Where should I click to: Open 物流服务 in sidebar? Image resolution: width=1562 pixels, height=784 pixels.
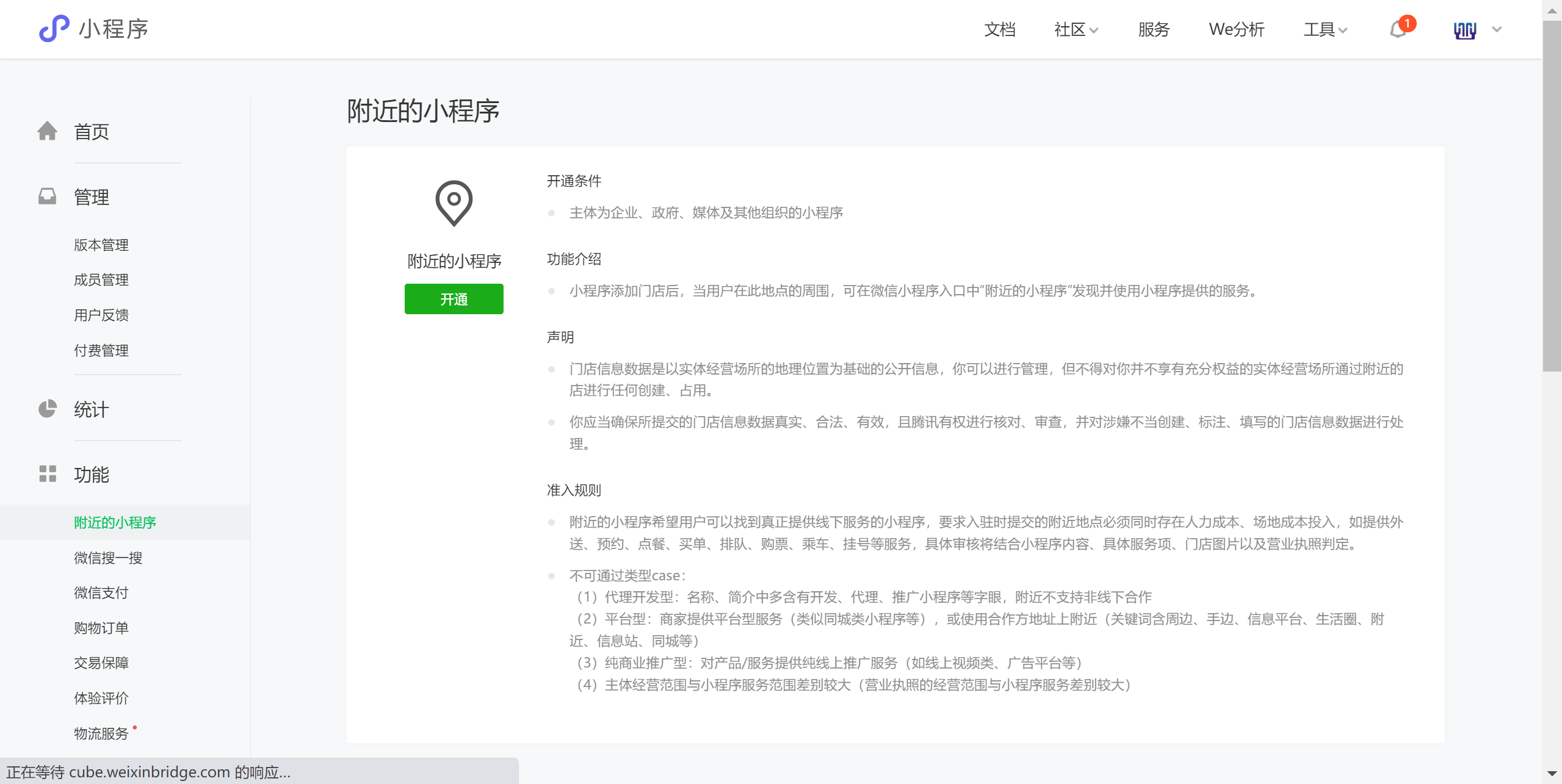tap(101, 733)
